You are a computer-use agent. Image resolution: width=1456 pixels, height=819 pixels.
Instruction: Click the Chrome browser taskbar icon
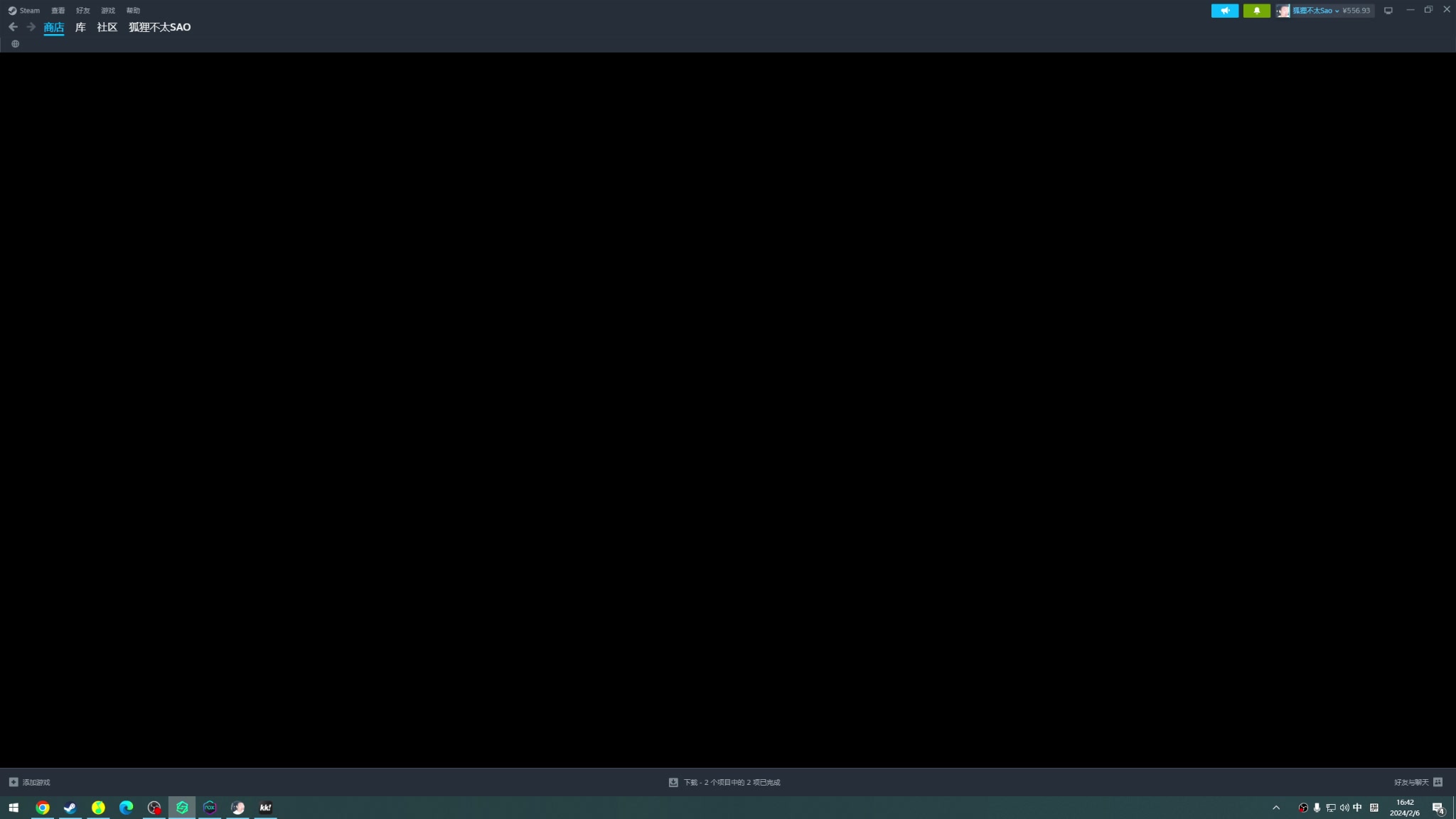click(42, 807)
